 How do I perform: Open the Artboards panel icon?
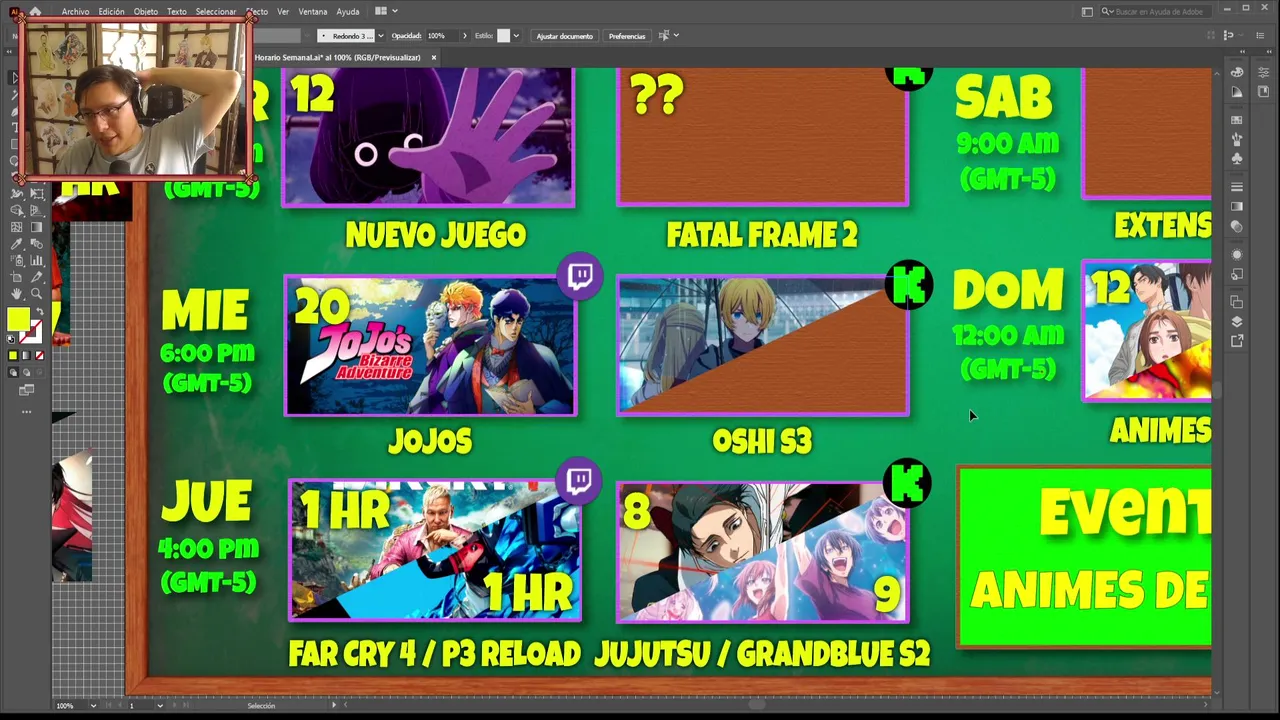pyautogui.click(x=1237, y=302)
